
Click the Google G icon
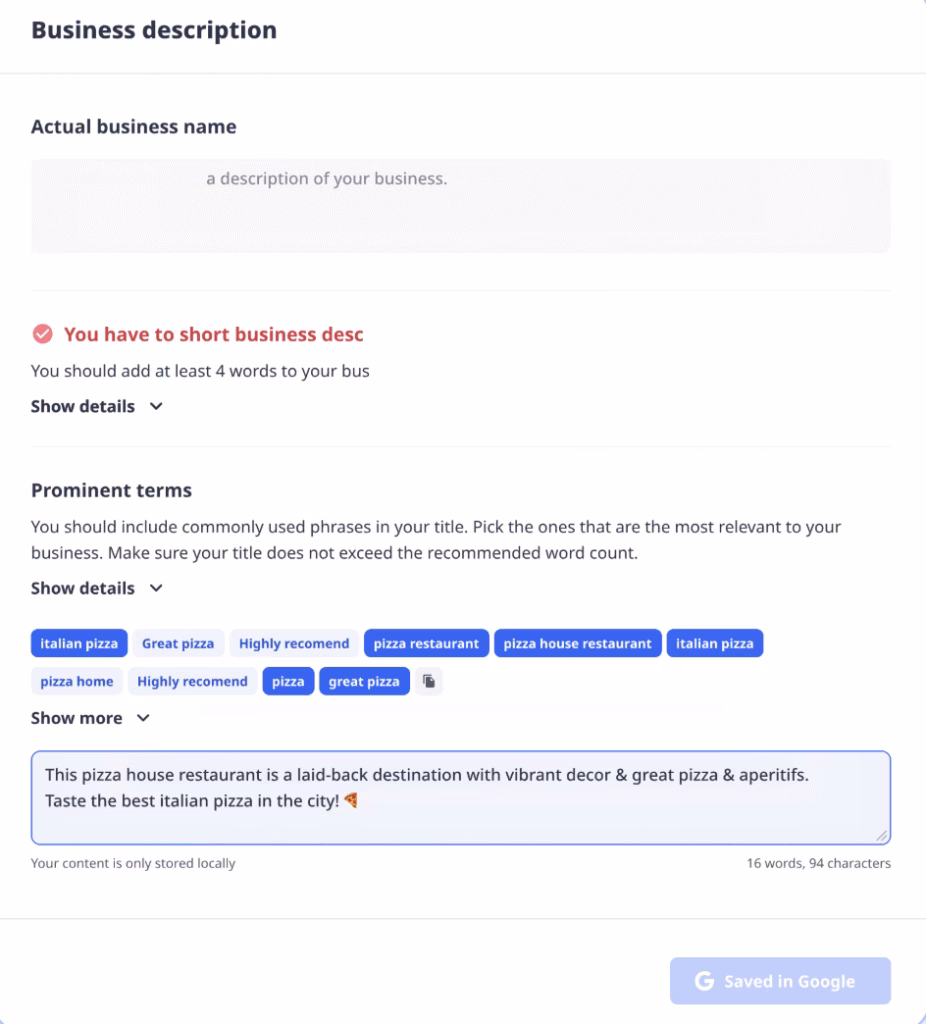coord(703,981)
